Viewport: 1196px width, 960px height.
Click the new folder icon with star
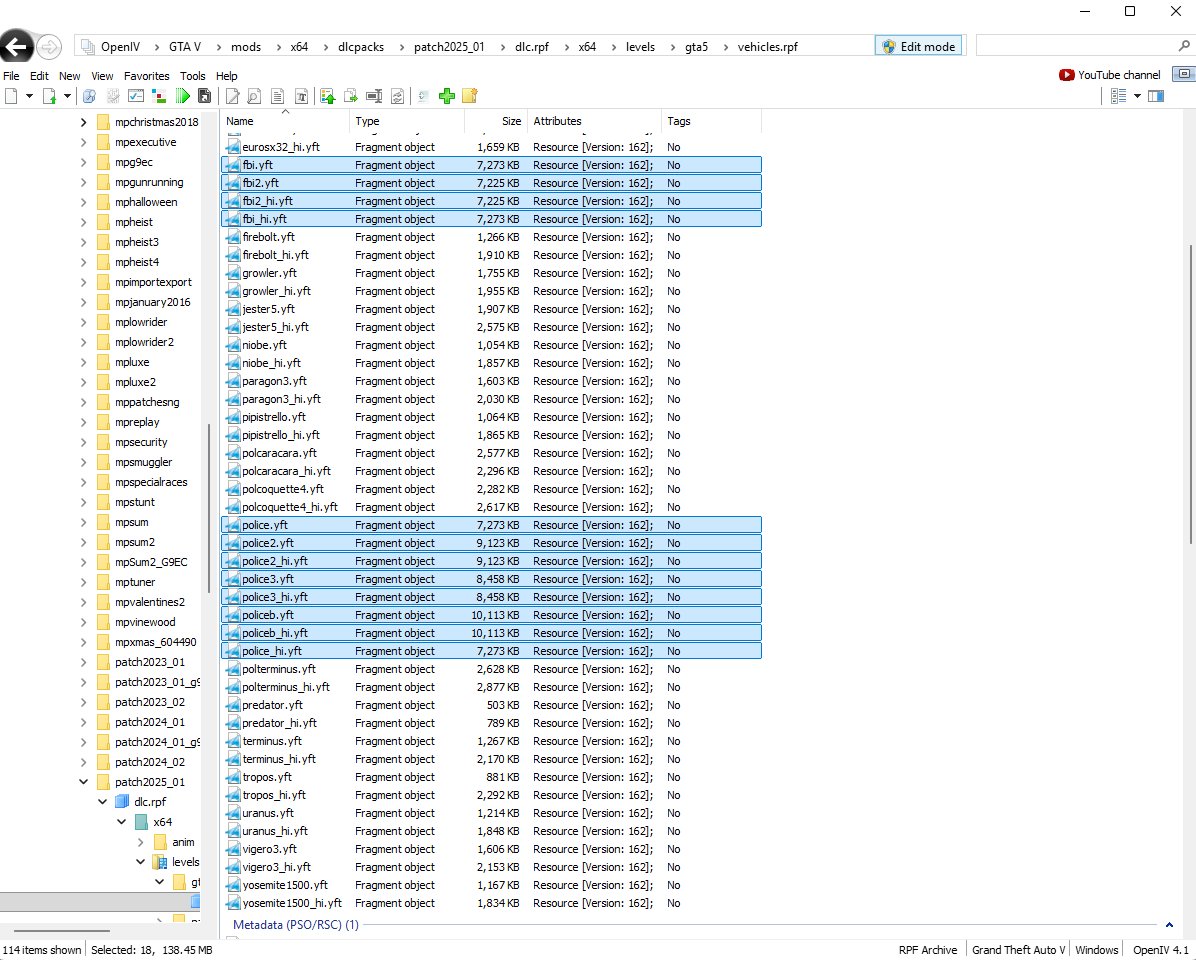tap(469, 96)
